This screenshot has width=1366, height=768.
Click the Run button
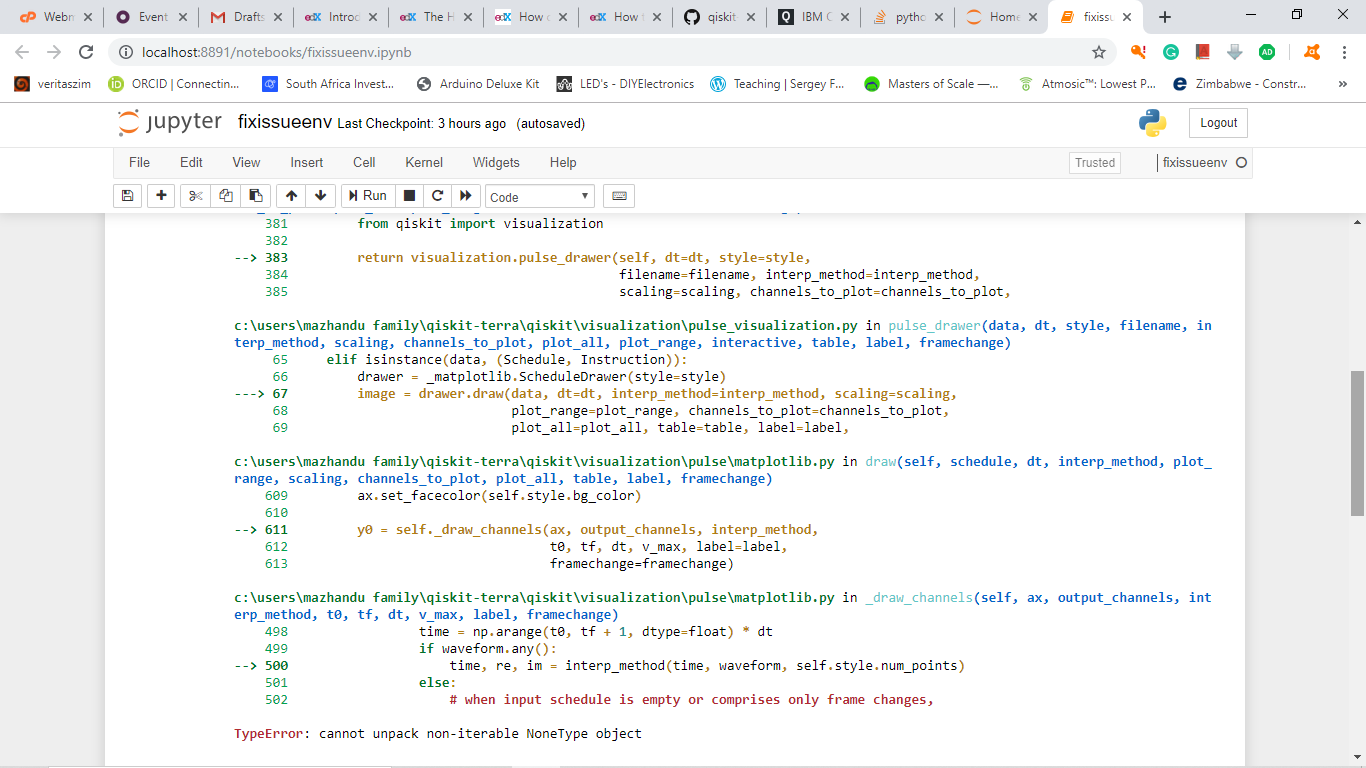coord(367,196)
